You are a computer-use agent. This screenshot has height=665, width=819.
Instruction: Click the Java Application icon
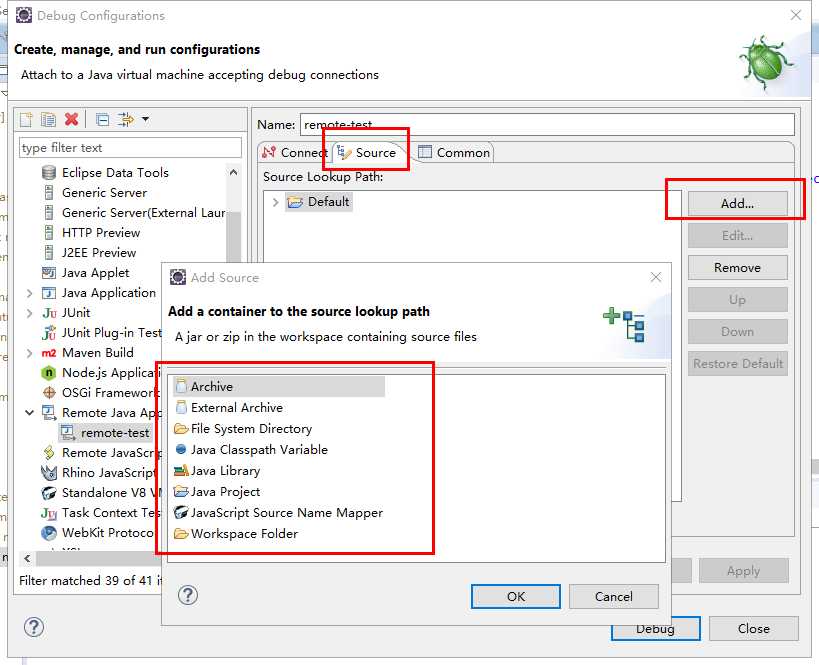(49, 293)
